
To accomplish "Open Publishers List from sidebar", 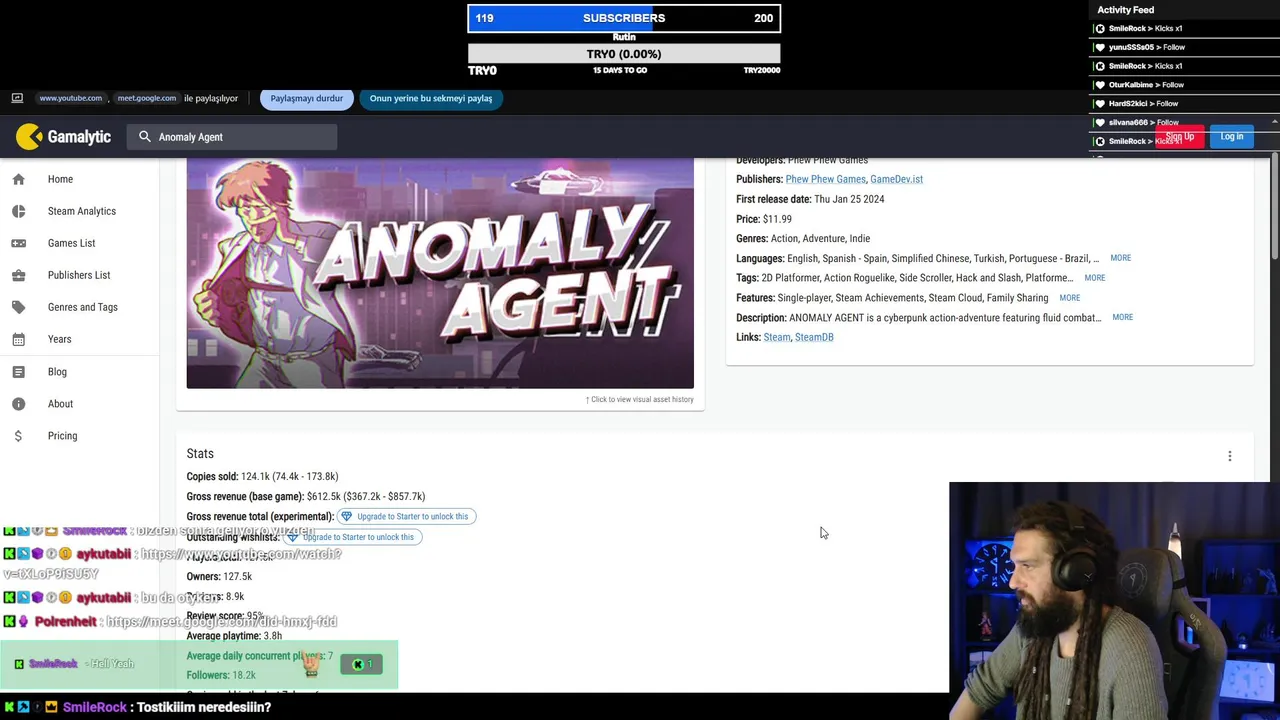I will click(79, 275).
